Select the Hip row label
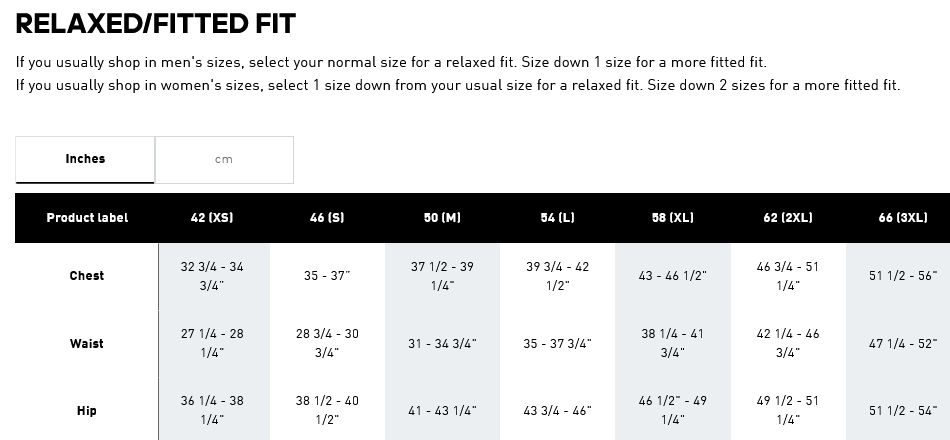The height and width of the screenshot is (440, 950). 87,411
